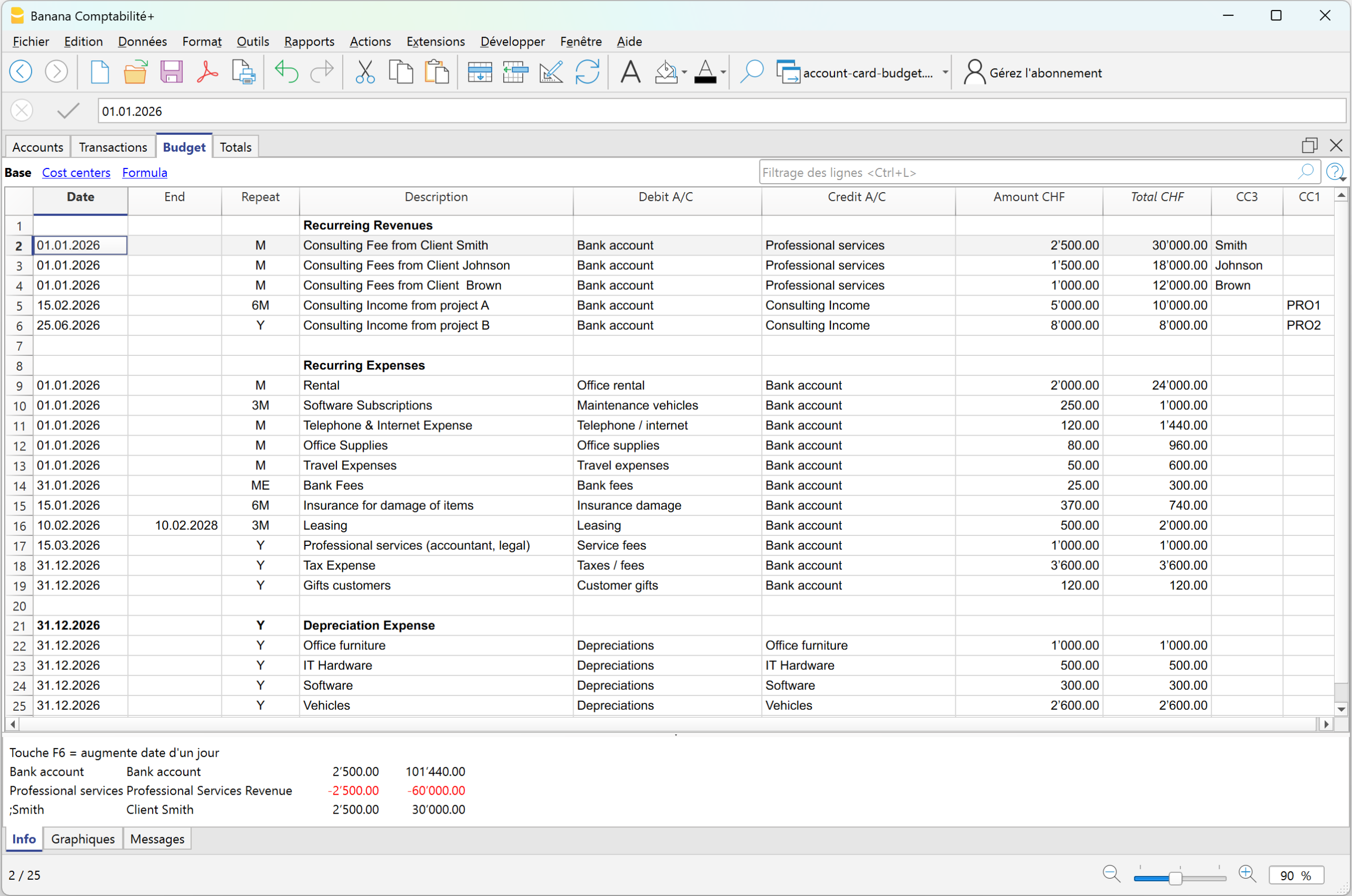Switch to the Transactions tab
Screen dimensions: 1352x896
click(x=112, y=147)
